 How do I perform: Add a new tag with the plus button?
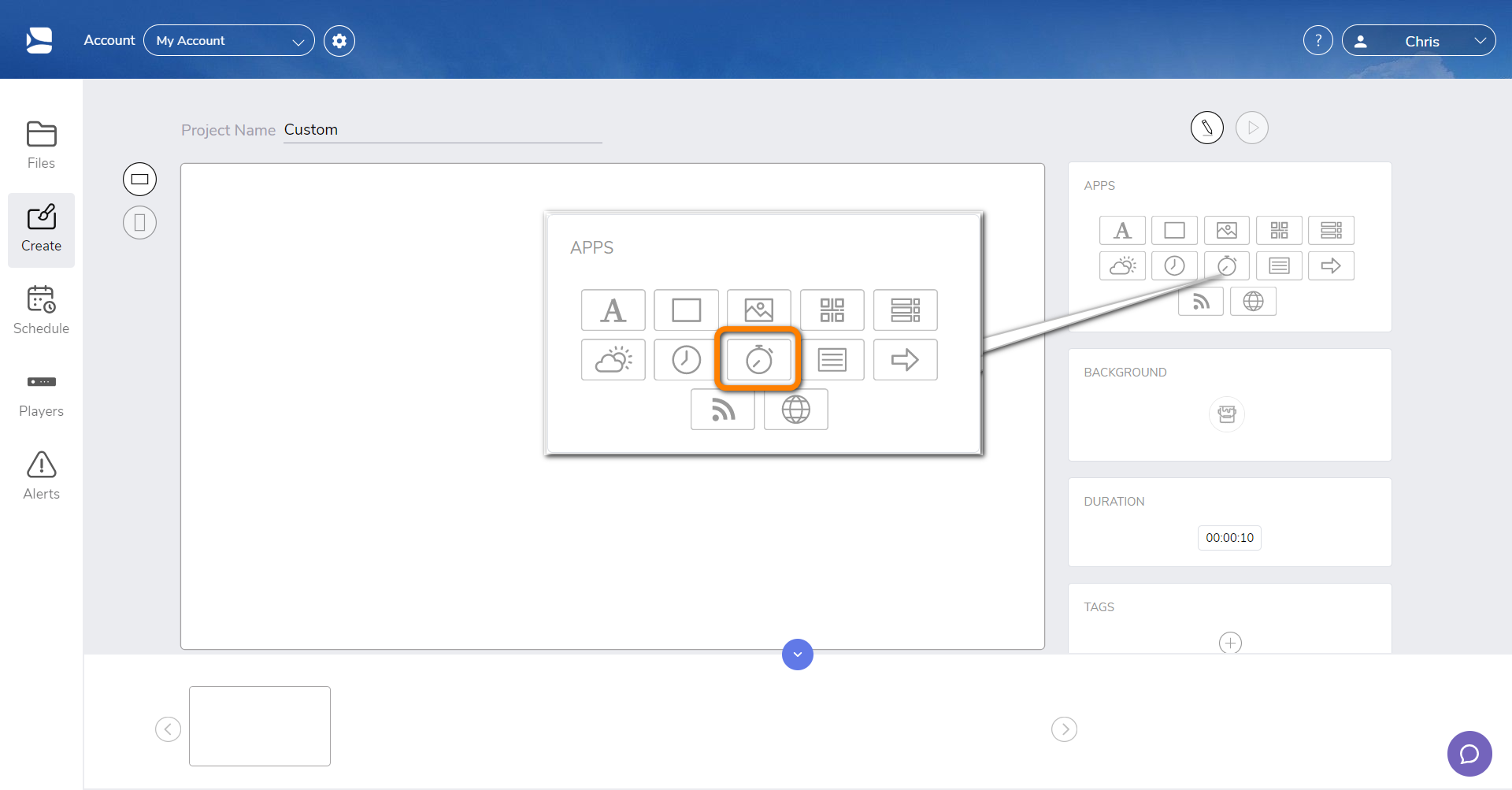click(1230, 643)
